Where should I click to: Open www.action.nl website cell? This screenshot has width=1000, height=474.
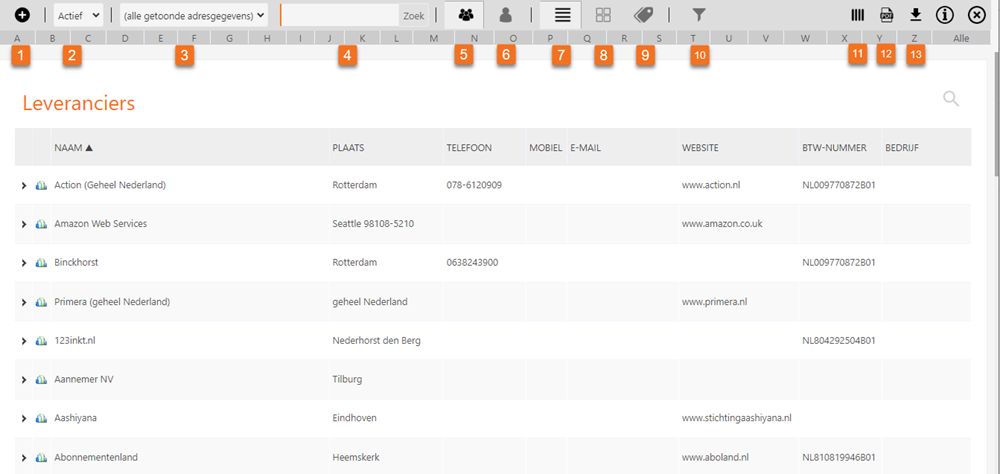(x=711, y=186)
